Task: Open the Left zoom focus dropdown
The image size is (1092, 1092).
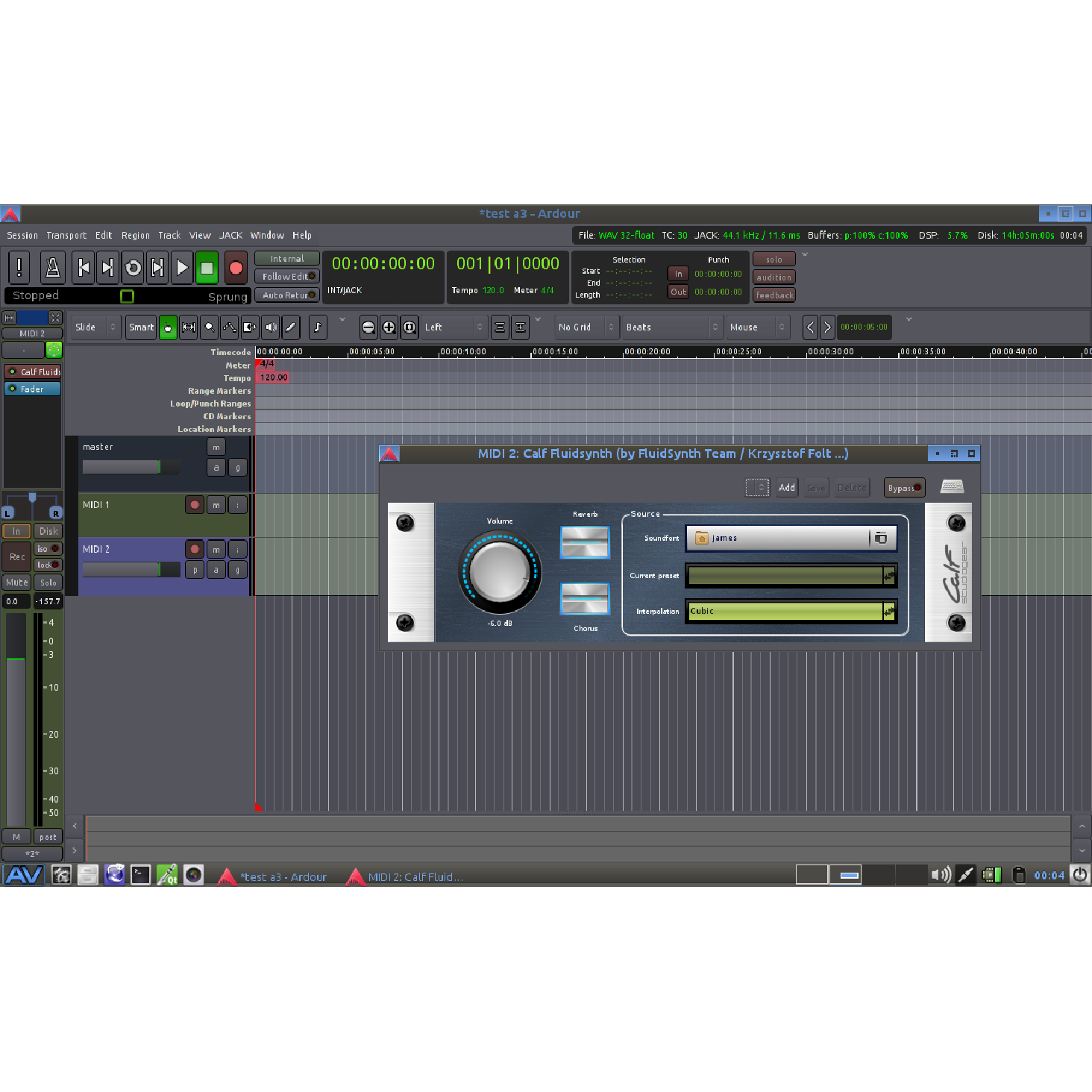Action: pos(454,327)
